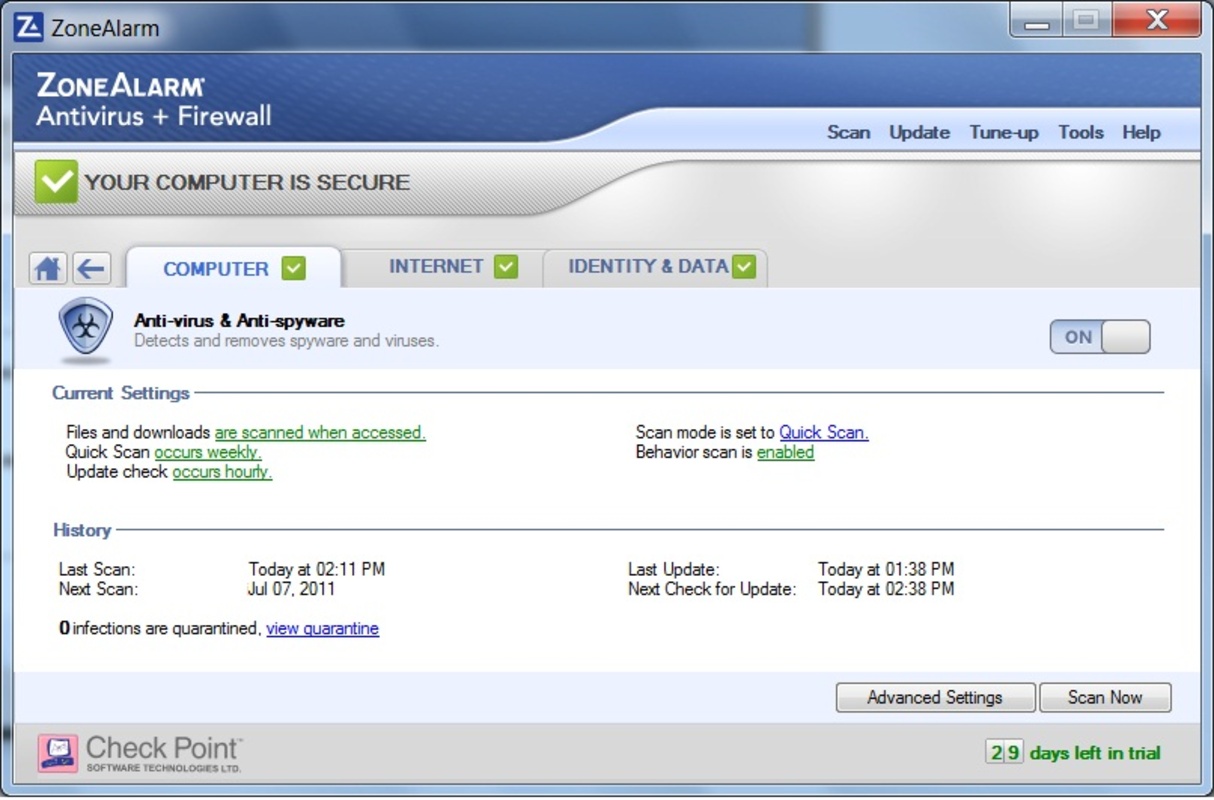Click the green checkmark on Internet tab

click(506, 267)
